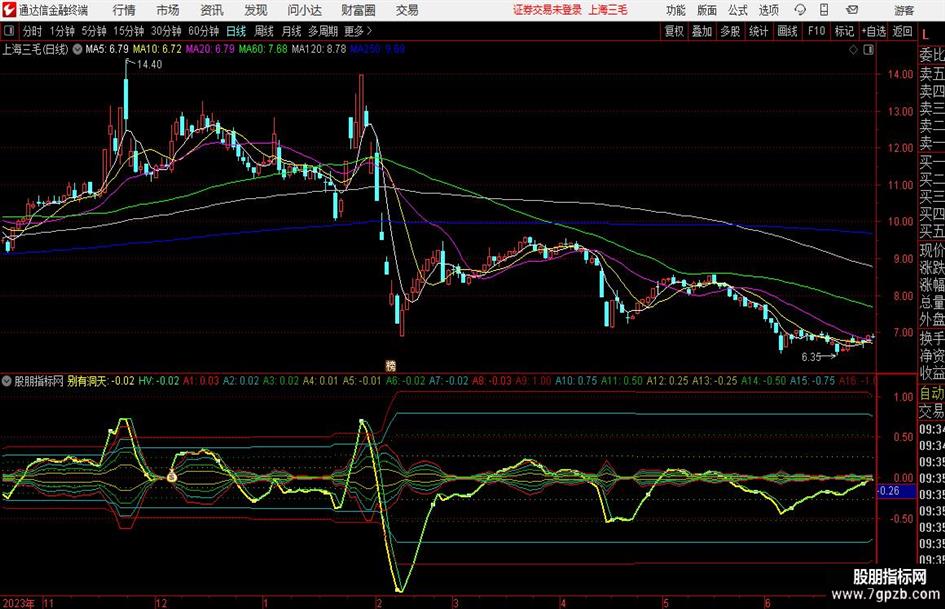Click the 2023年 date axis label
The image size is (945, 609).
click(x=18, y=602)
